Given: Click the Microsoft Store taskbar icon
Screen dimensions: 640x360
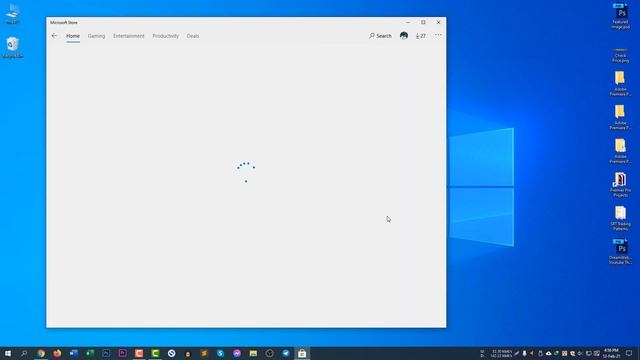Looking at the screenshot, I should 302,353.
